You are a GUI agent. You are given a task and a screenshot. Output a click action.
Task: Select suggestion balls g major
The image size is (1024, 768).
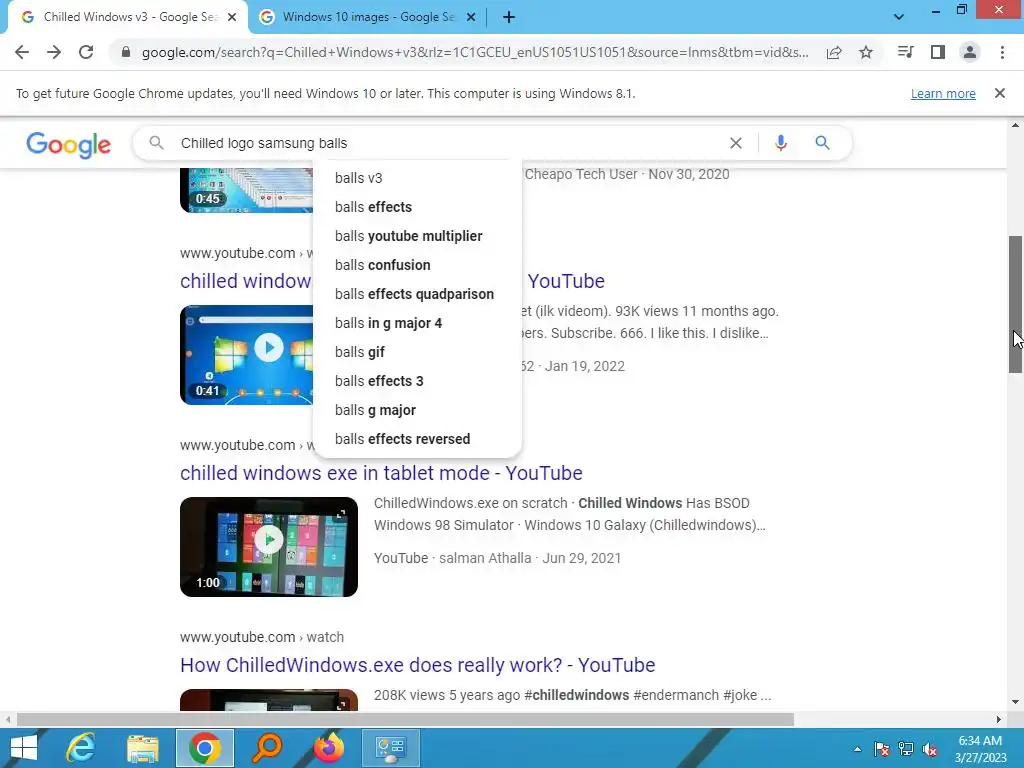[417, 410]
